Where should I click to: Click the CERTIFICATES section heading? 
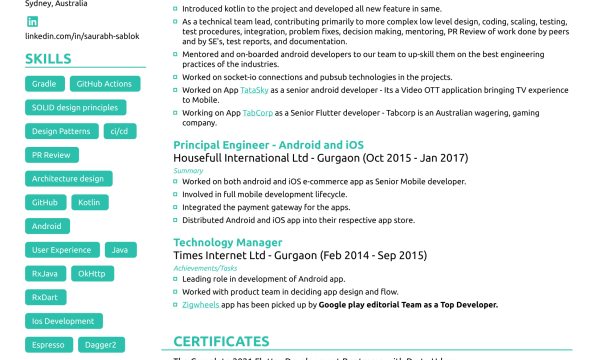click(x=221, y=341)
